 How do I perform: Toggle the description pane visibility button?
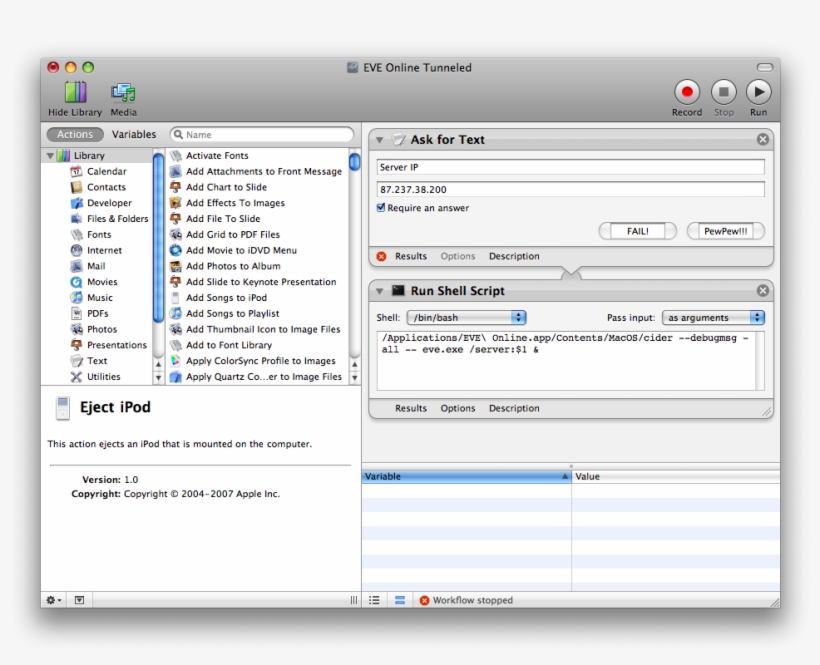(x=79, y=600)
